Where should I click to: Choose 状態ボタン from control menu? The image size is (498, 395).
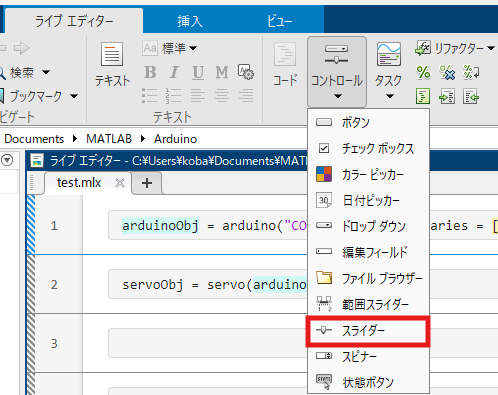click(x=368, y=382)
